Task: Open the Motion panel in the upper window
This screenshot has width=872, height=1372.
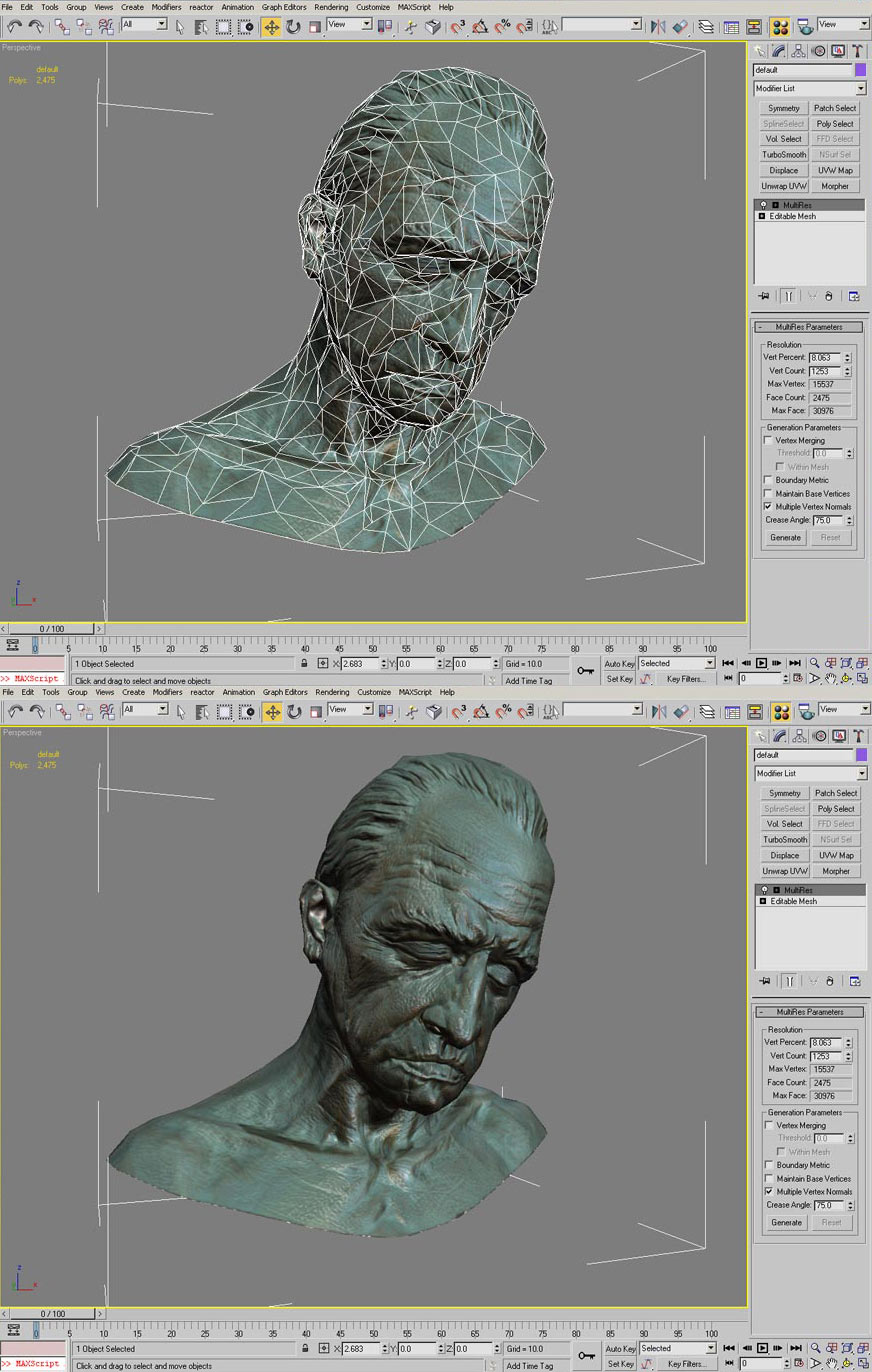Action: (x=819, y=51)
